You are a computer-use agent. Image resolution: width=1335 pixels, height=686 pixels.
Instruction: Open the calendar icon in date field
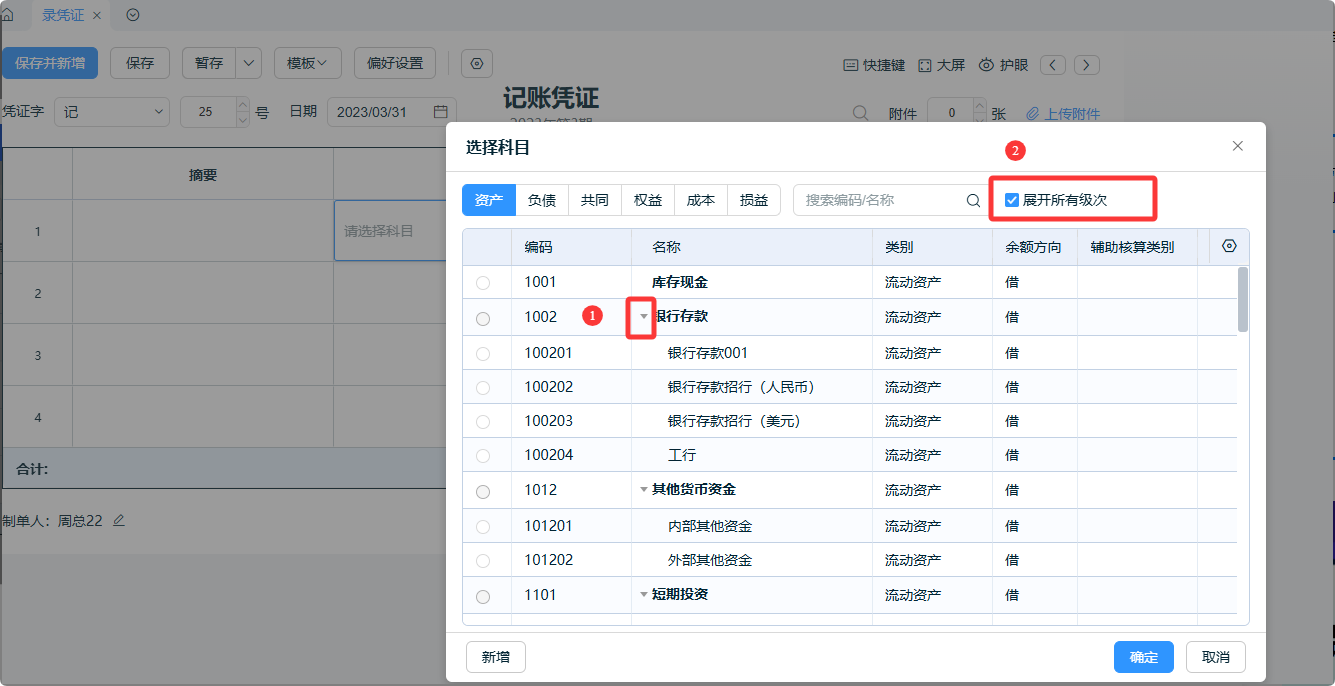click(x=440, y=112)
